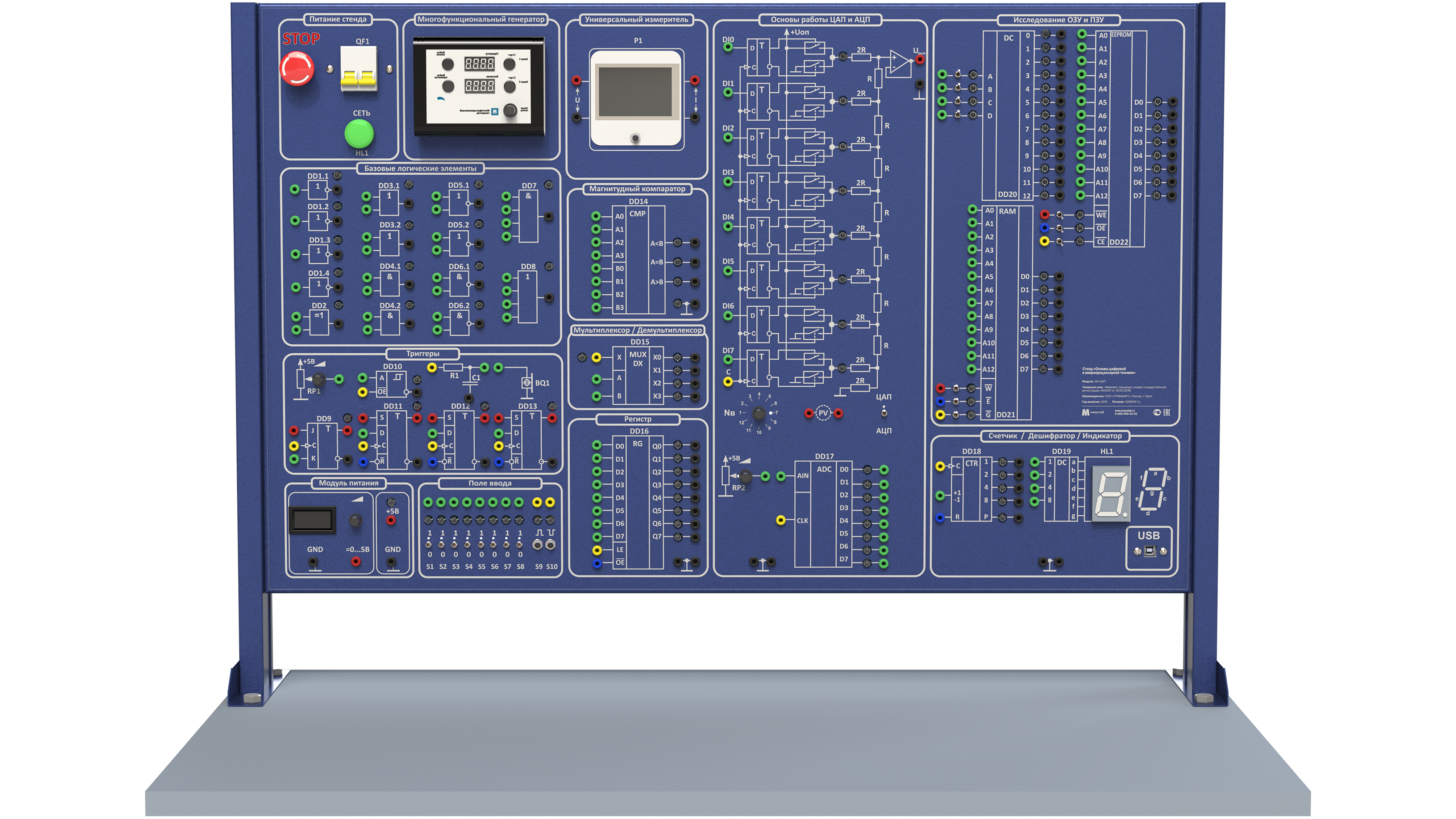1456x819 pixels.
Task: Click the Measlab logo on the nameplate
Action: tap(1093, 413)
